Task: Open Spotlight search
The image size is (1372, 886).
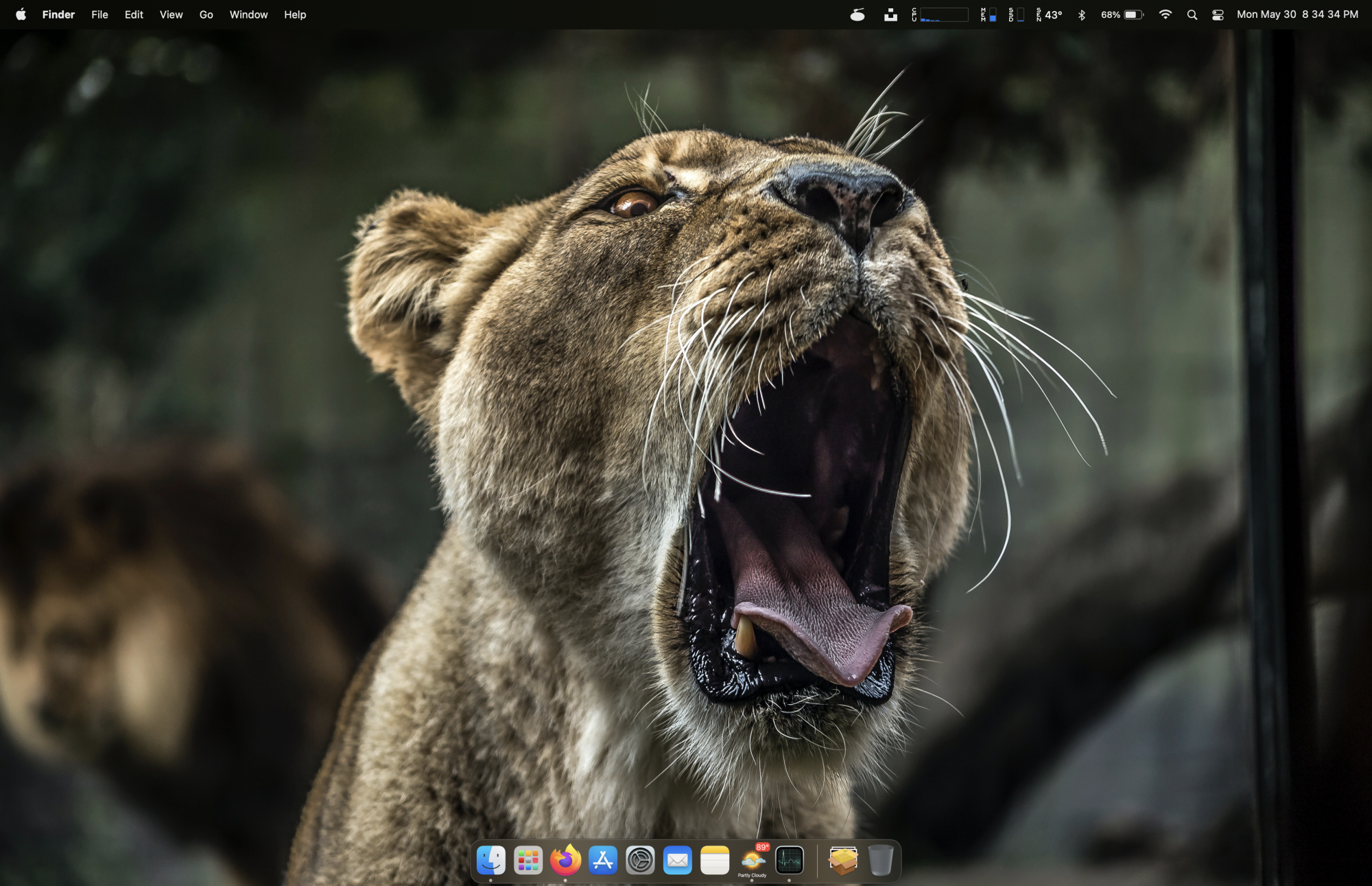Action: point(1192,14)
